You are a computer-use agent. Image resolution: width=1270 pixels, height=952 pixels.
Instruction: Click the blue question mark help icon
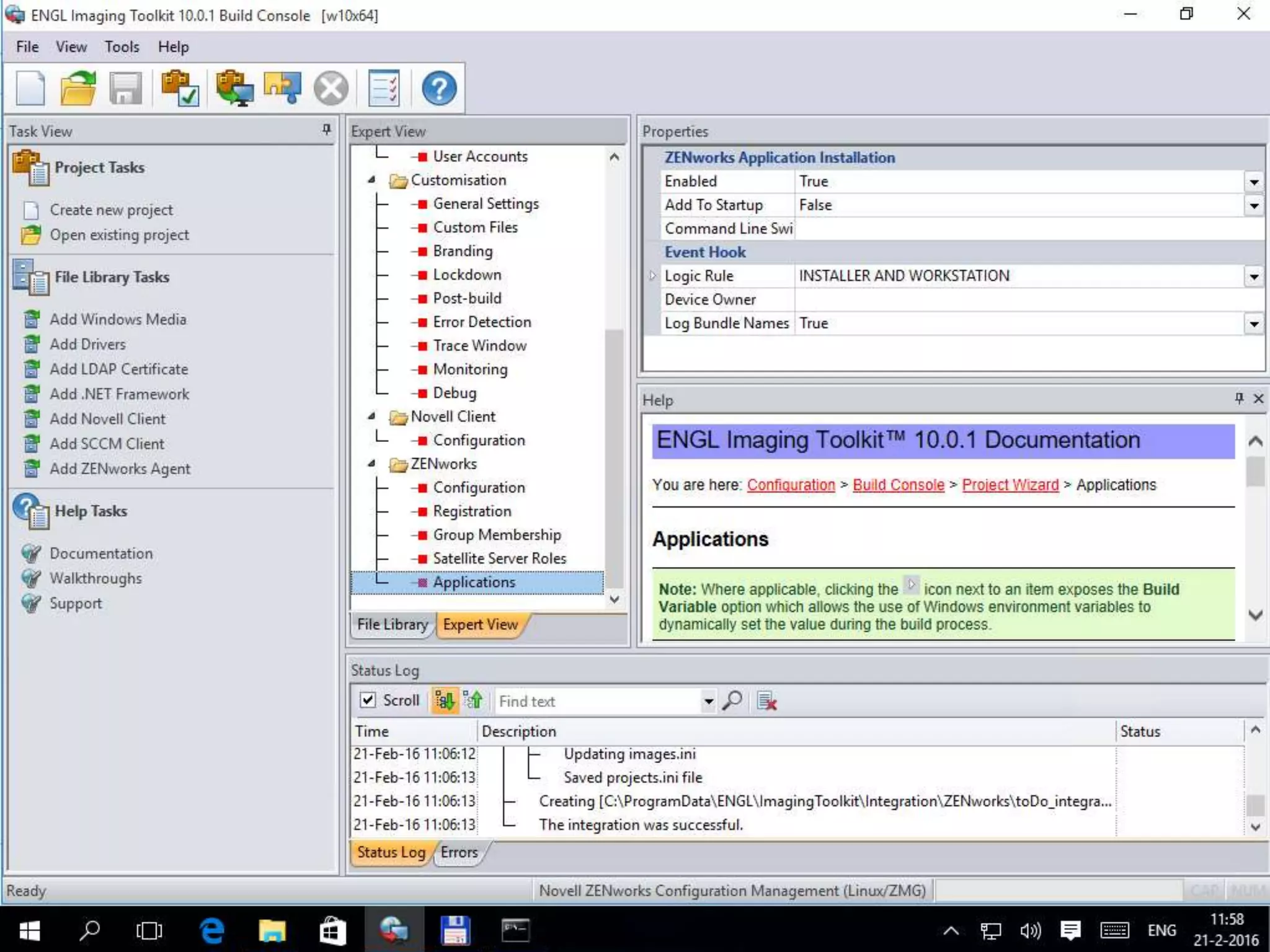(439, 89)
